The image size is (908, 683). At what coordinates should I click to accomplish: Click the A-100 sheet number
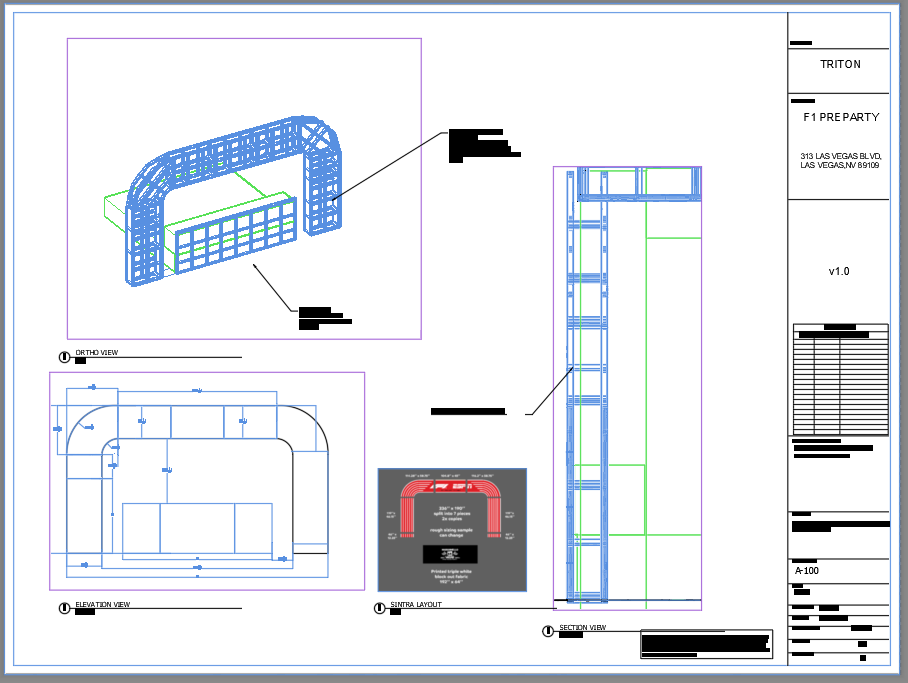(807, 571)
